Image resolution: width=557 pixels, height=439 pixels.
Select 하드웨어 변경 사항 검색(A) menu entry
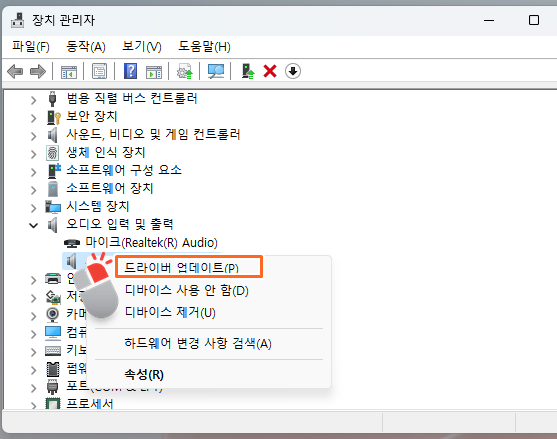(198, 343)
